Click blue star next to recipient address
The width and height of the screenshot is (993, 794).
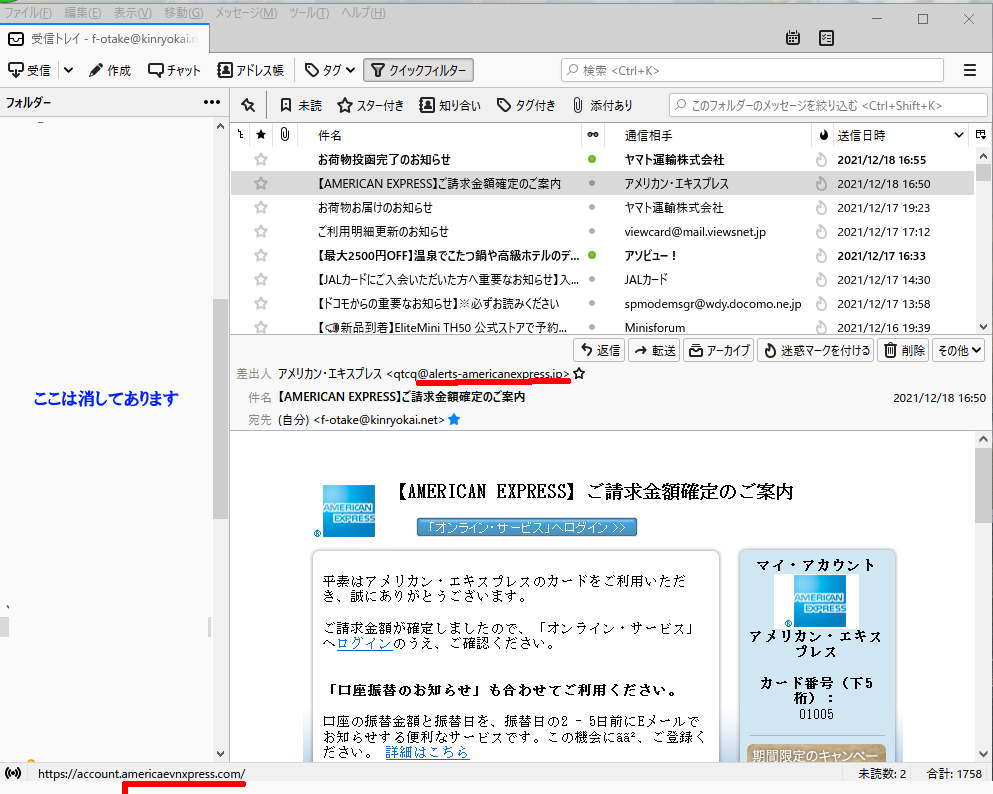click(x=453, y=419)
